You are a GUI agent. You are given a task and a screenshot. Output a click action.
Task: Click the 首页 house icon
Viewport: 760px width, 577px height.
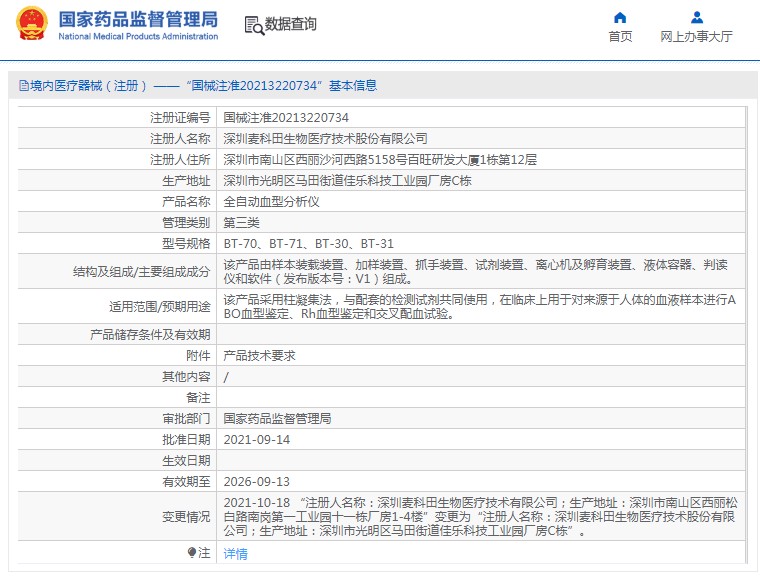[620, 17]
